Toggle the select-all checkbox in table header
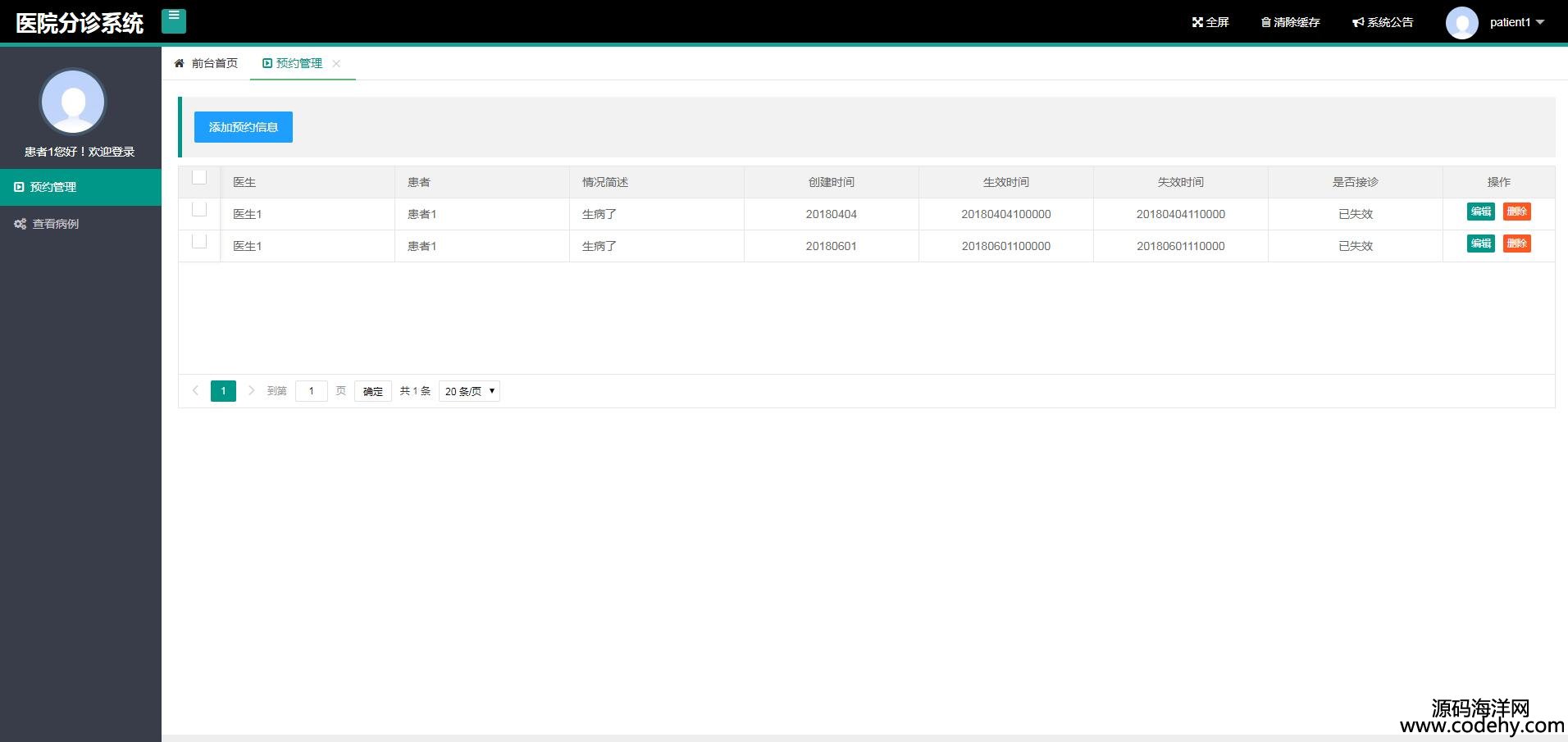 coord(199,177)
